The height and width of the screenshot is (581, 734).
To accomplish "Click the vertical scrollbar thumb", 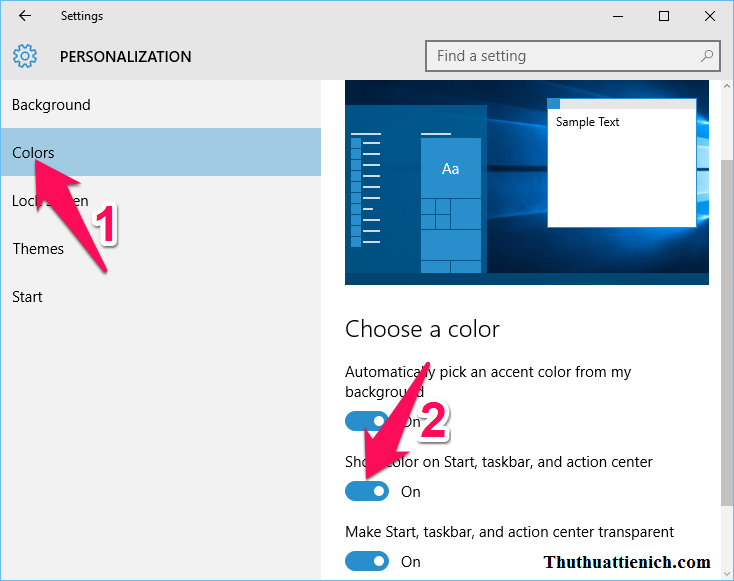I will (727, 332).
